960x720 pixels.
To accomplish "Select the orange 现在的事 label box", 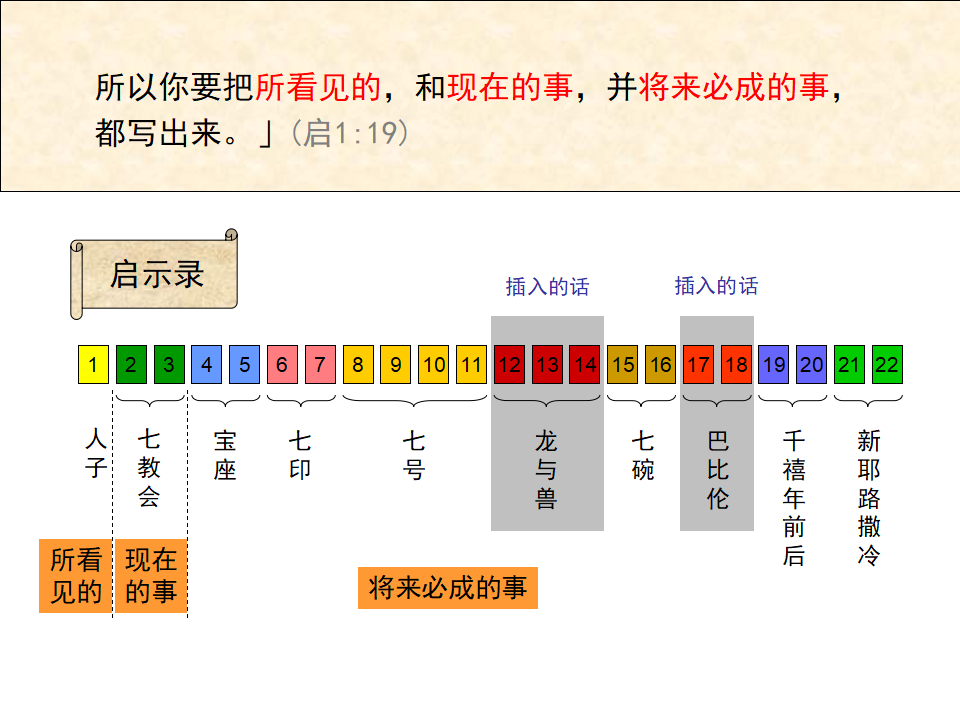I will click(150, 576).
